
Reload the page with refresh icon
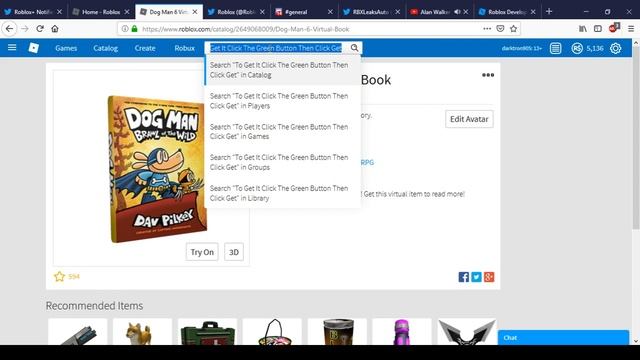tap(40, 29)
